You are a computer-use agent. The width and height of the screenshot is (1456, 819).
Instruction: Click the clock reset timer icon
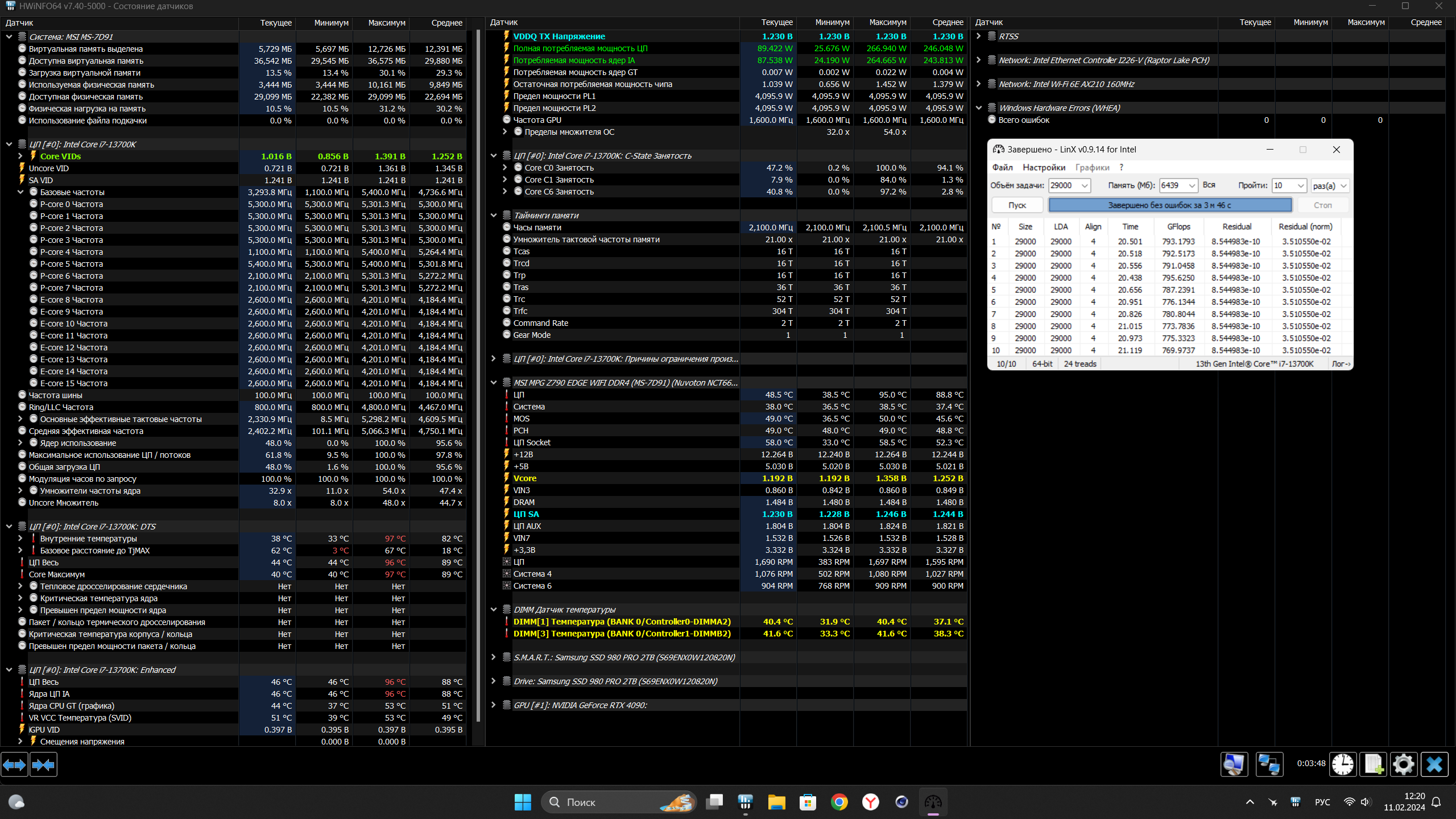point(1343,764)
